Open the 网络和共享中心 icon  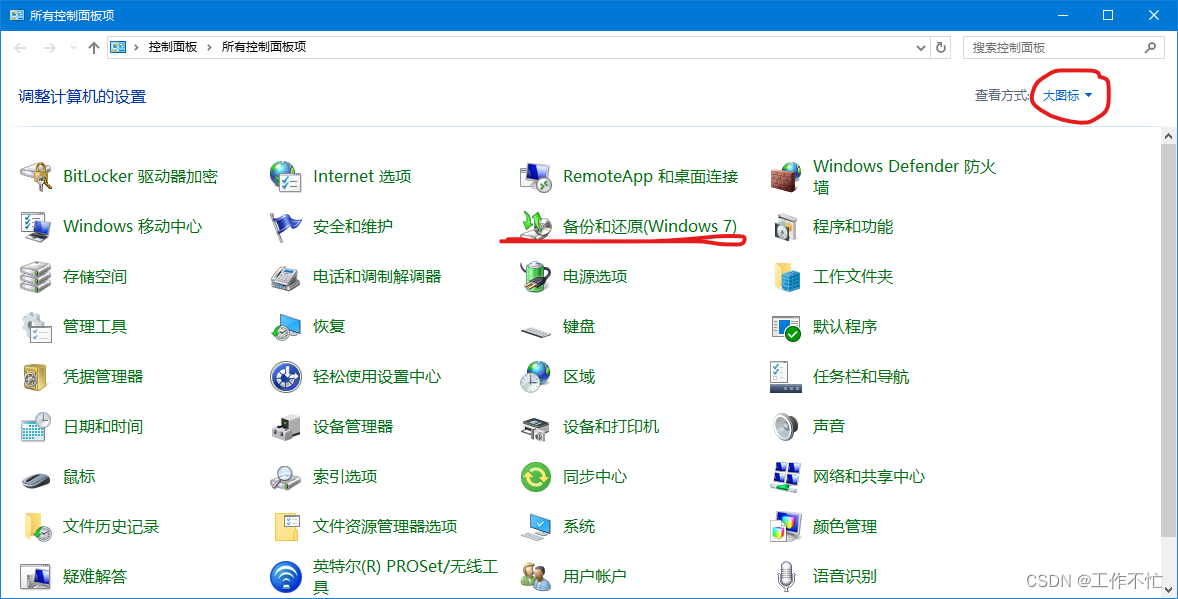click(x=786, y=476)
